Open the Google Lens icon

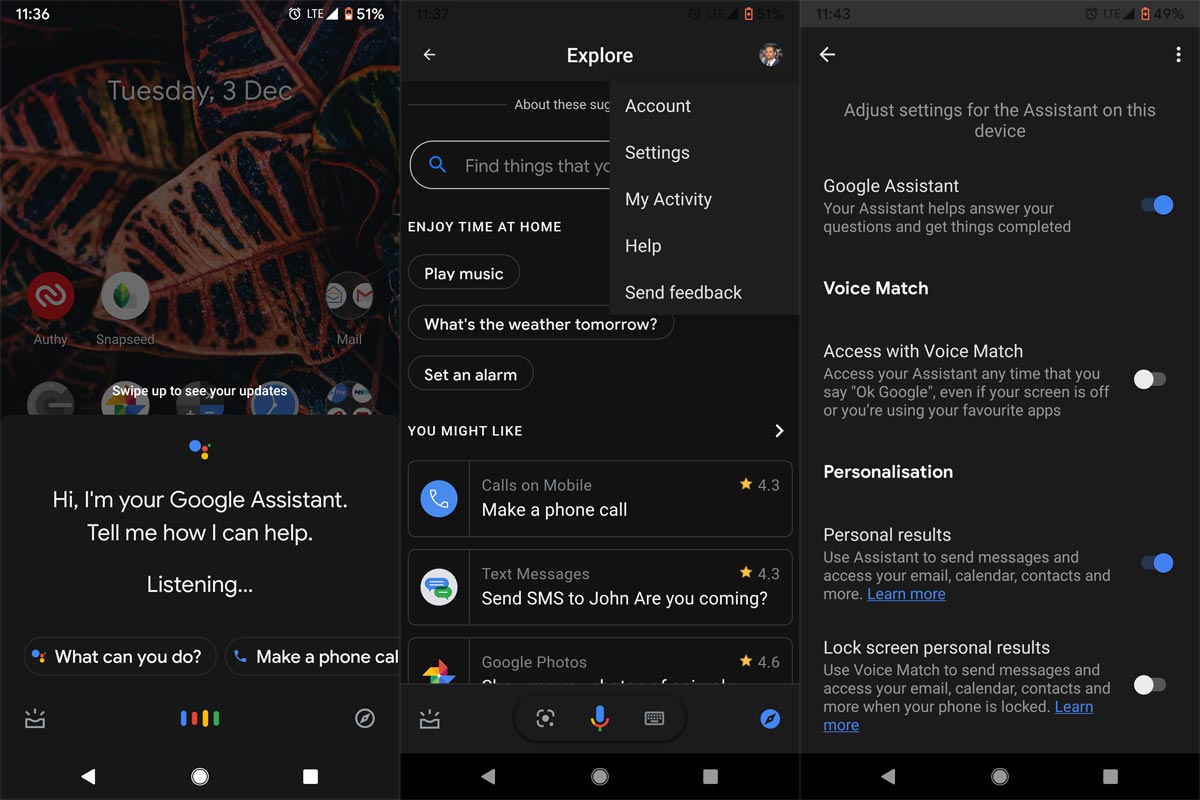click(x=545, y=718)
